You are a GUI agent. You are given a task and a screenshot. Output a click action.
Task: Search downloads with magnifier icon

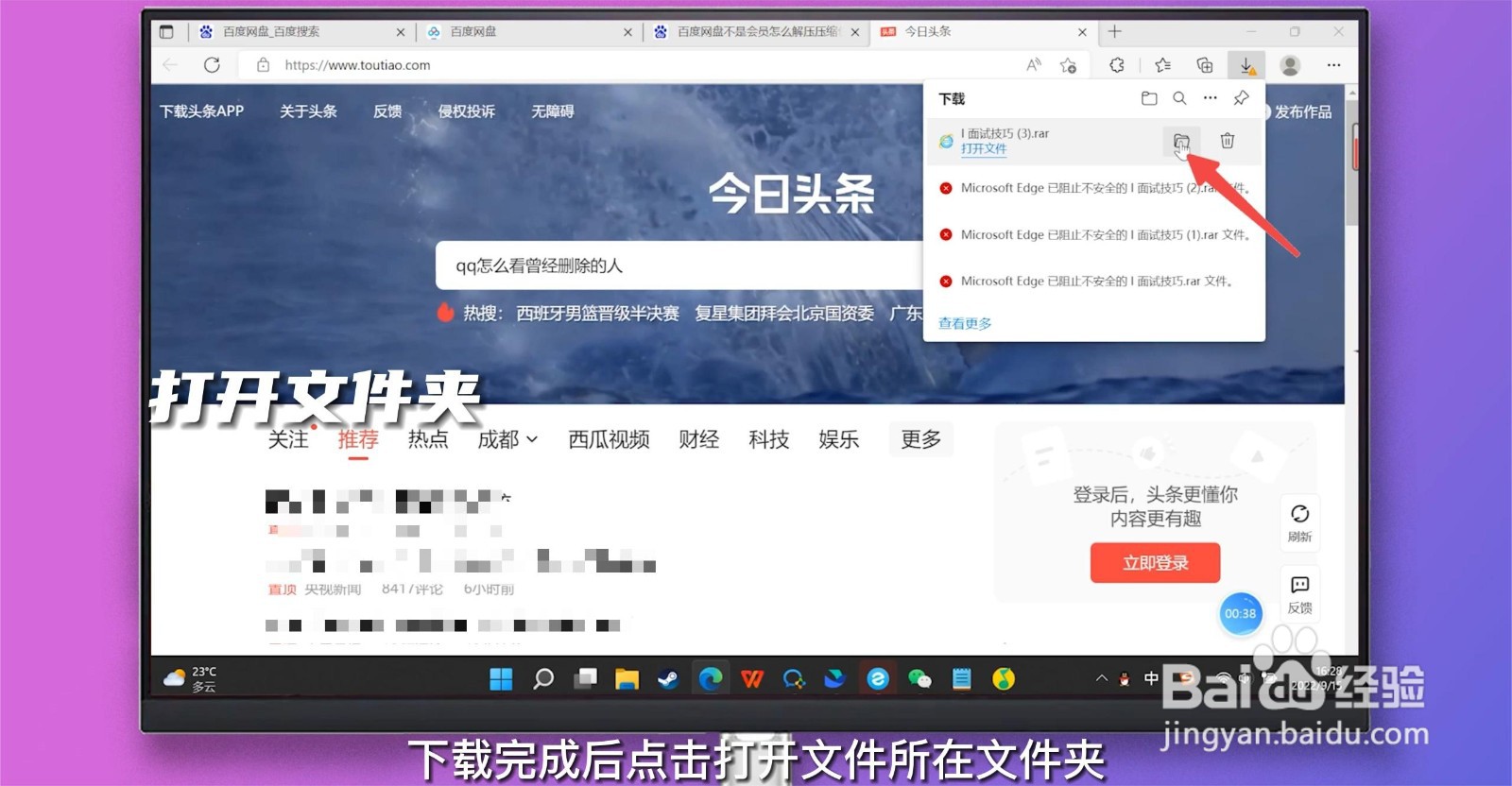point(1179,98)
